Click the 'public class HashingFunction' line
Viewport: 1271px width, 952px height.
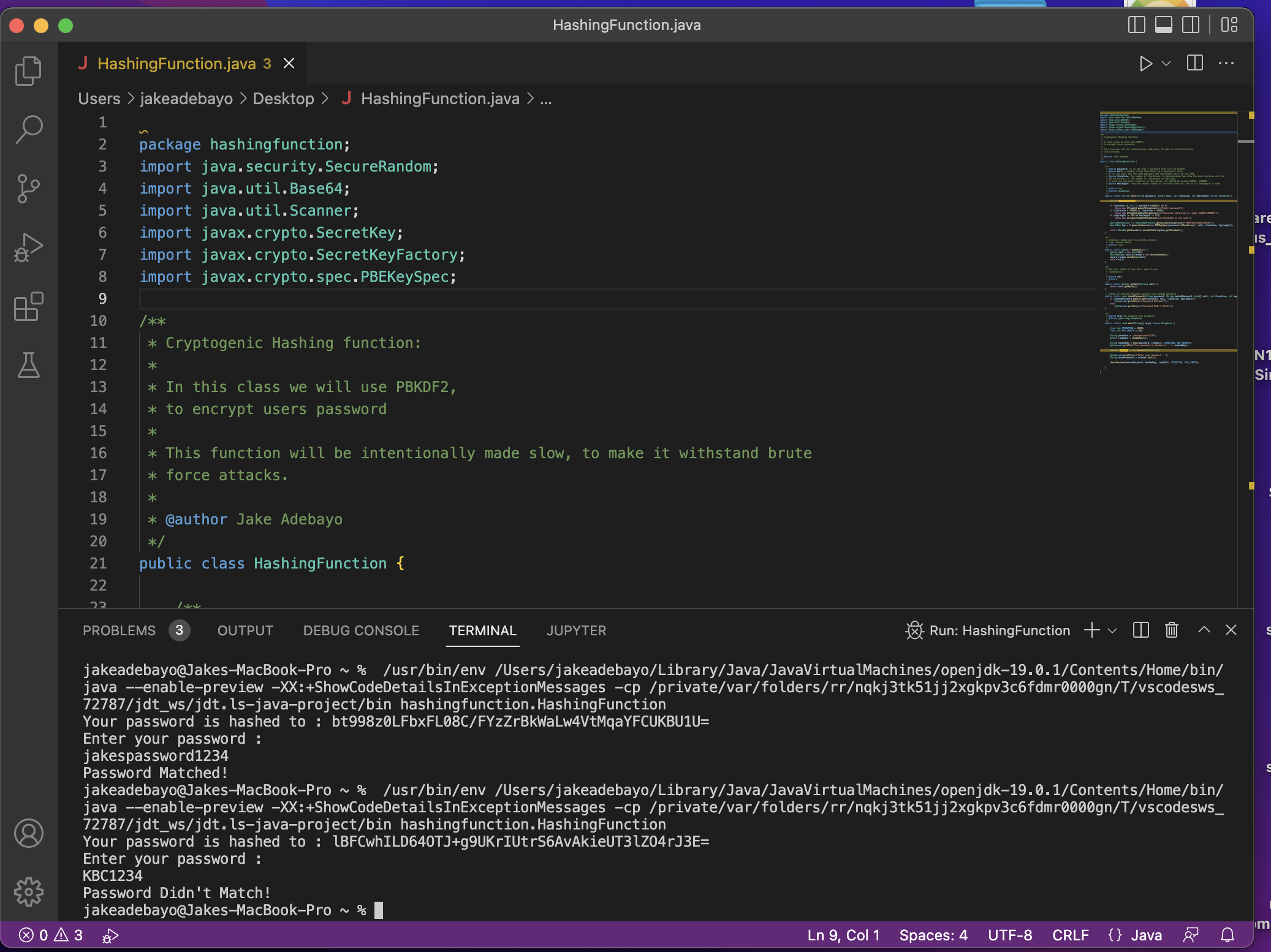coord(271,564)
